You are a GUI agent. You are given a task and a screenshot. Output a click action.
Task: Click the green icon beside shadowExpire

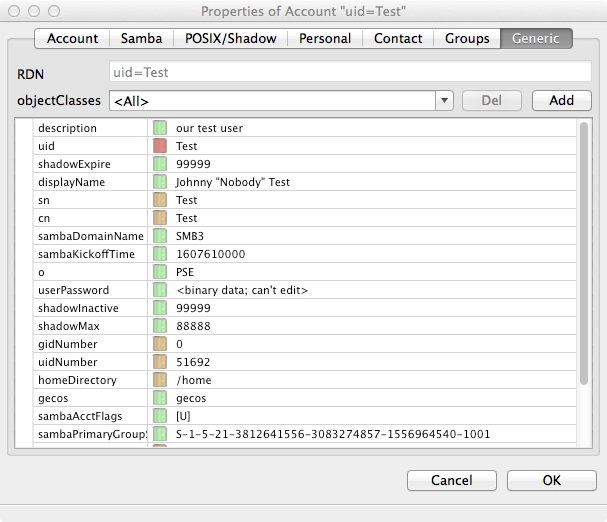160,164
